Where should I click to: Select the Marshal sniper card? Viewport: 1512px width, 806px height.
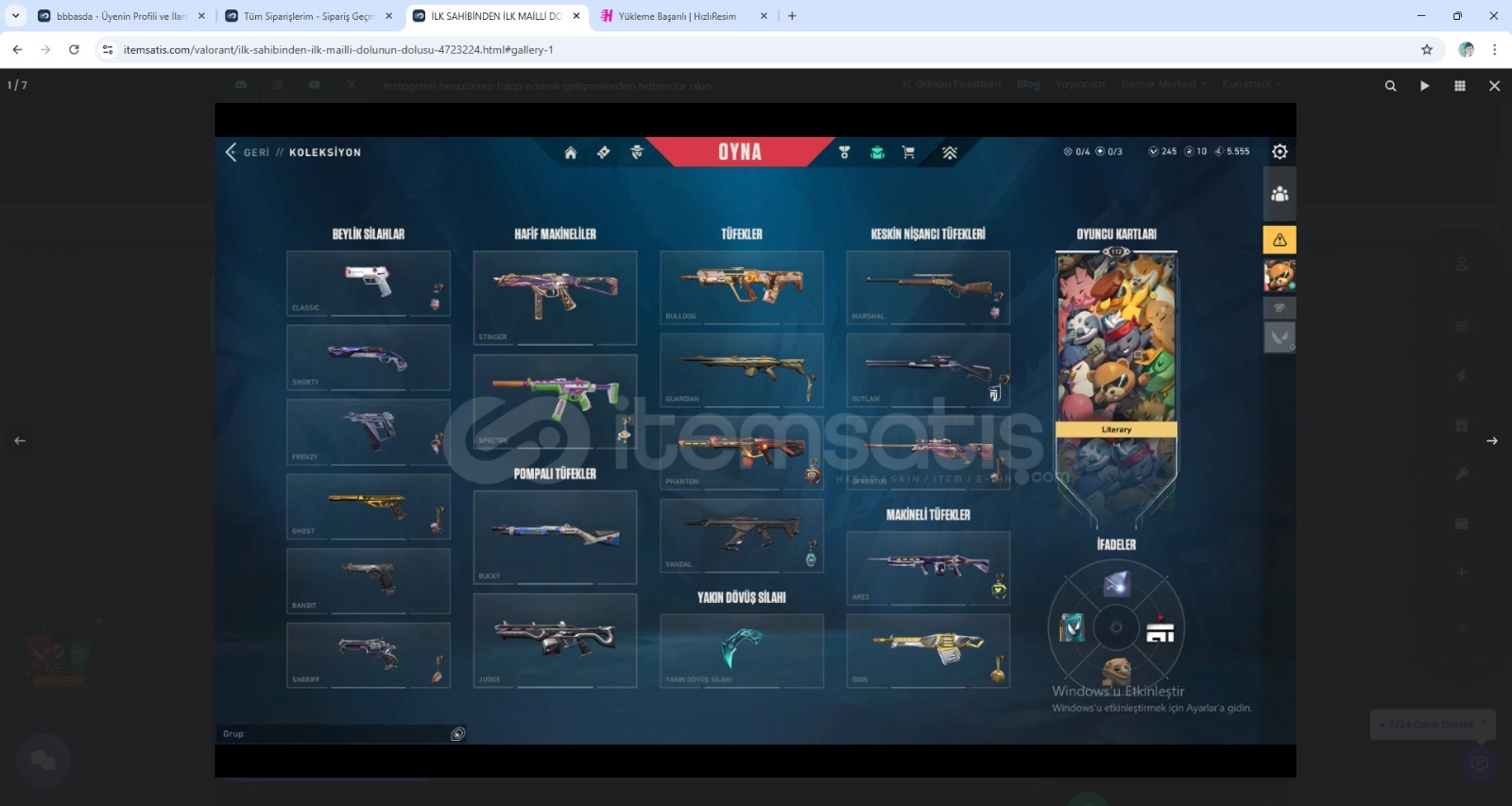coord(929,287)
